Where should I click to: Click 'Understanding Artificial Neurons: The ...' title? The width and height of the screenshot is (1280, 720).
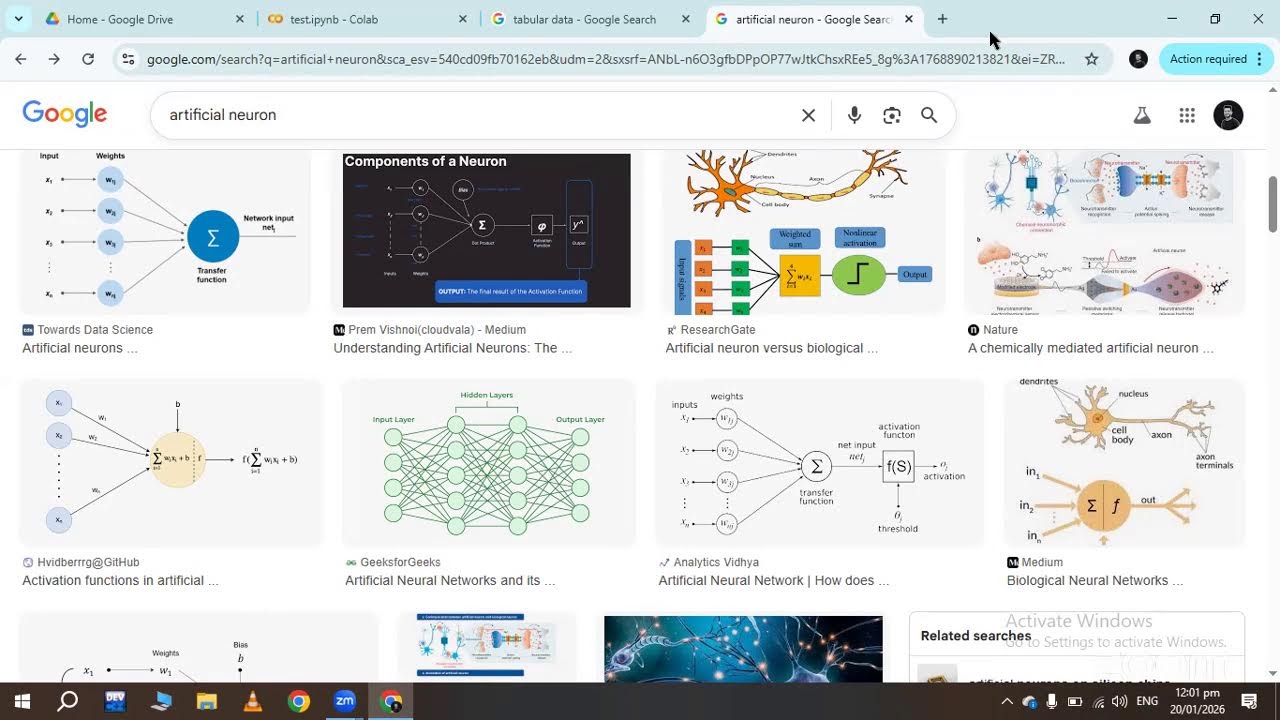click(x=453, y=348)
